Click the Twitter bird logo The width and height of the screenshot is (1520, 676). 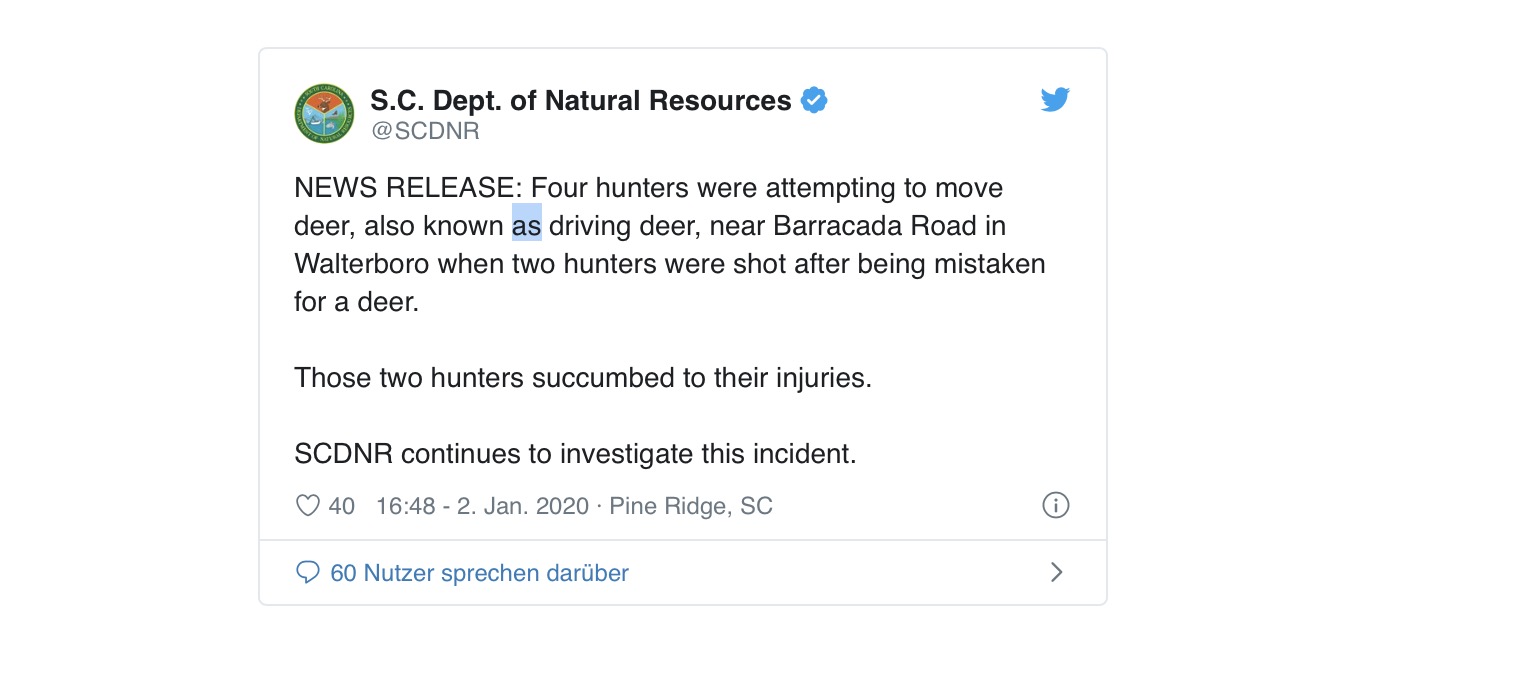[x=1055, y=100]
